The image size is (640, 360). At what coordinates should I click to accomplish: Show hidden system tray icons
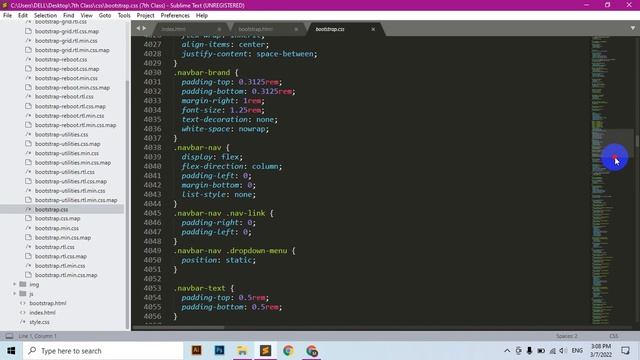507,351
